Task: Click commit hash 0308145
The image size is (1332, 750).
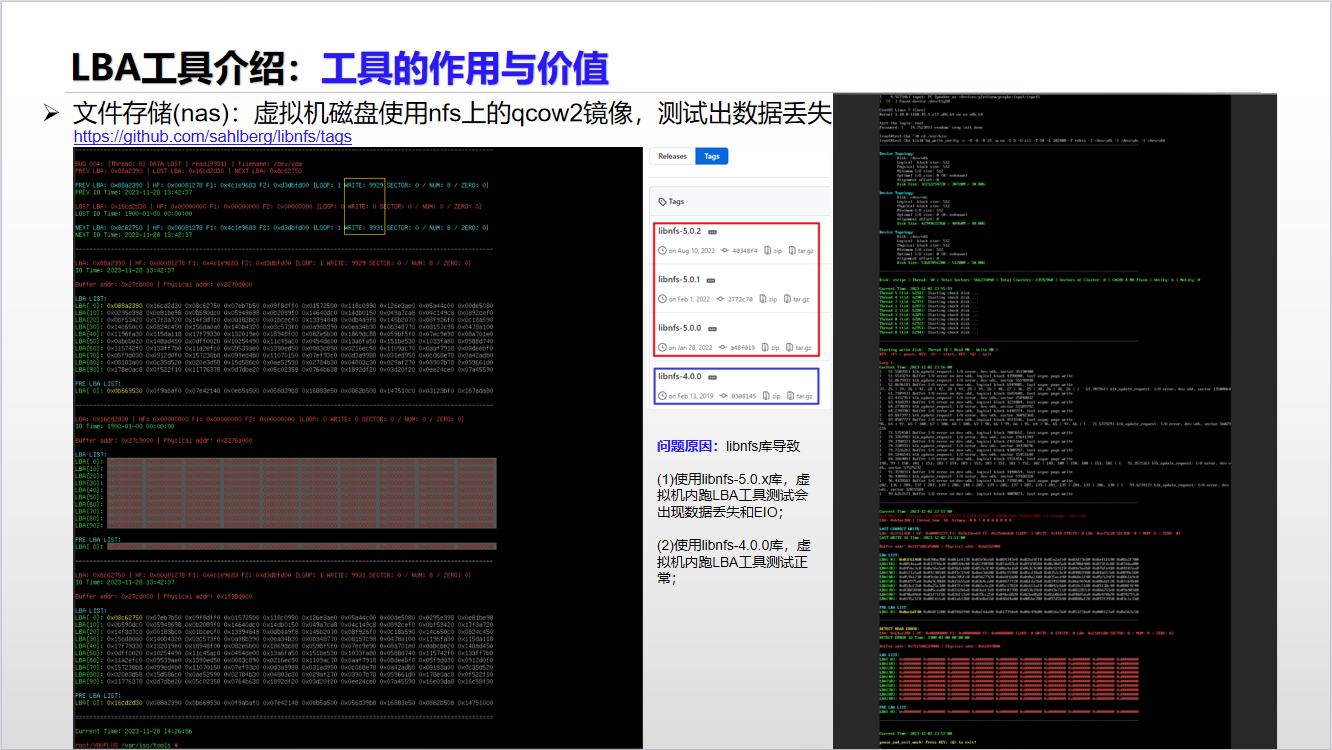Action: click(x=744, y=396)
